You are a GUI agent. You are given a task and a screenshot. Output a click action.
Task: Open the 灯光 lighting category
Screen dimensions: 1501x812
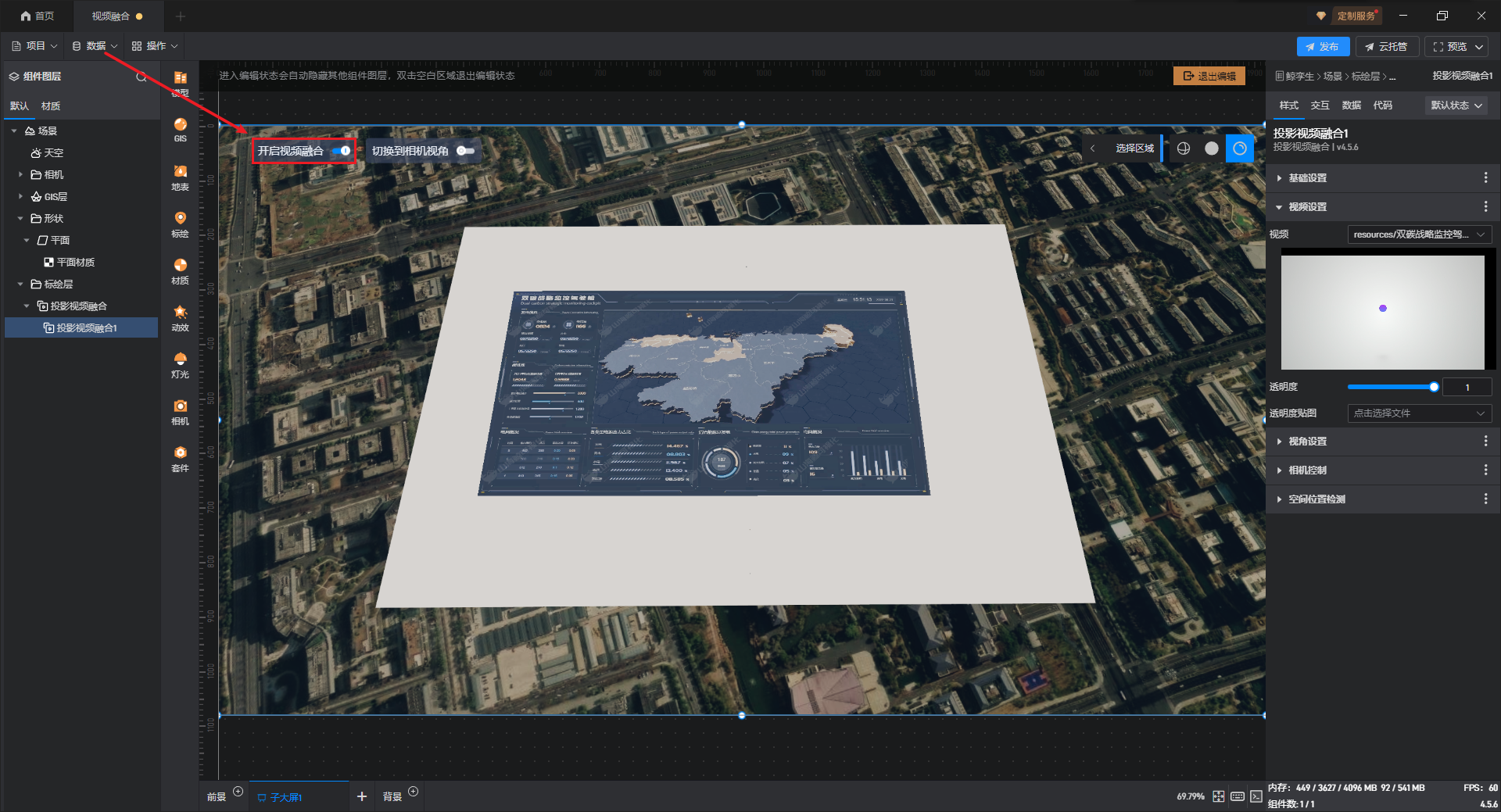click(180, 365)
